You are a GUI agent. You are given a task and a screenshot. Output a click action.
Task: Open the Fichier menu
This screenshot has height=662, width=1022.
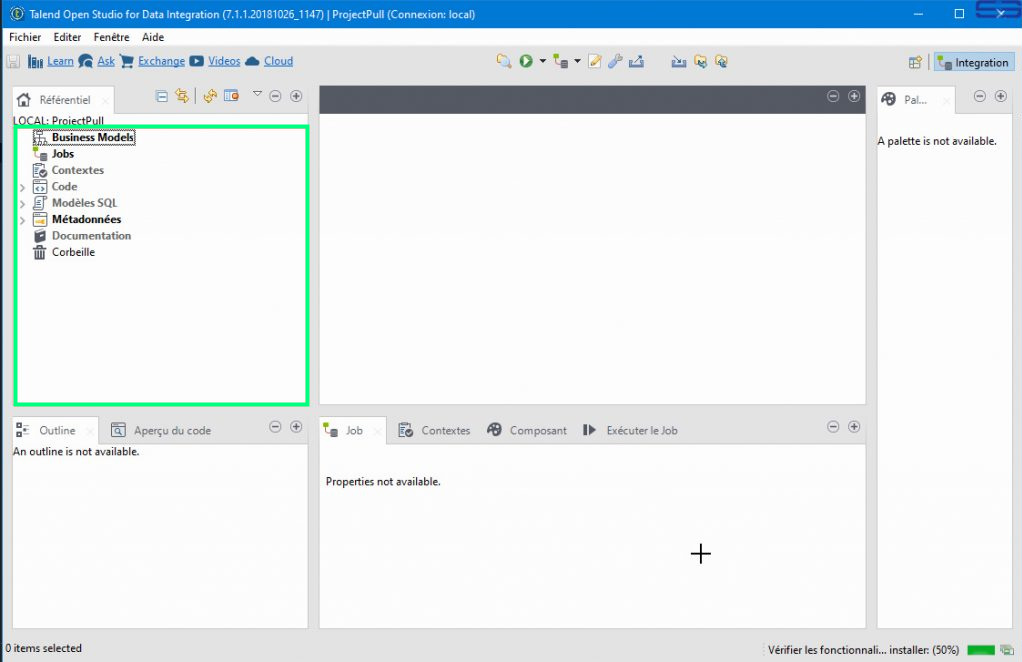[25, 37]
